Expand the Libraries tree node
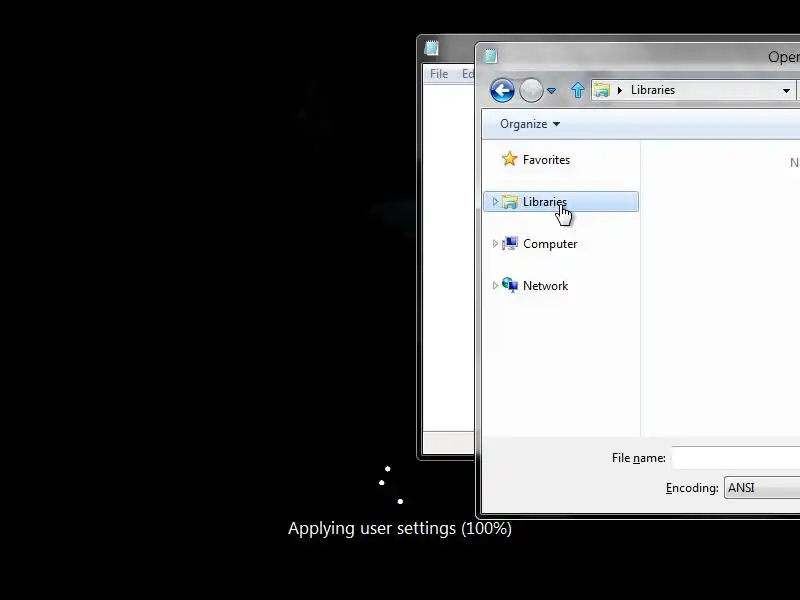This screenshot has width=800, height=600. [x=495, y=202]
